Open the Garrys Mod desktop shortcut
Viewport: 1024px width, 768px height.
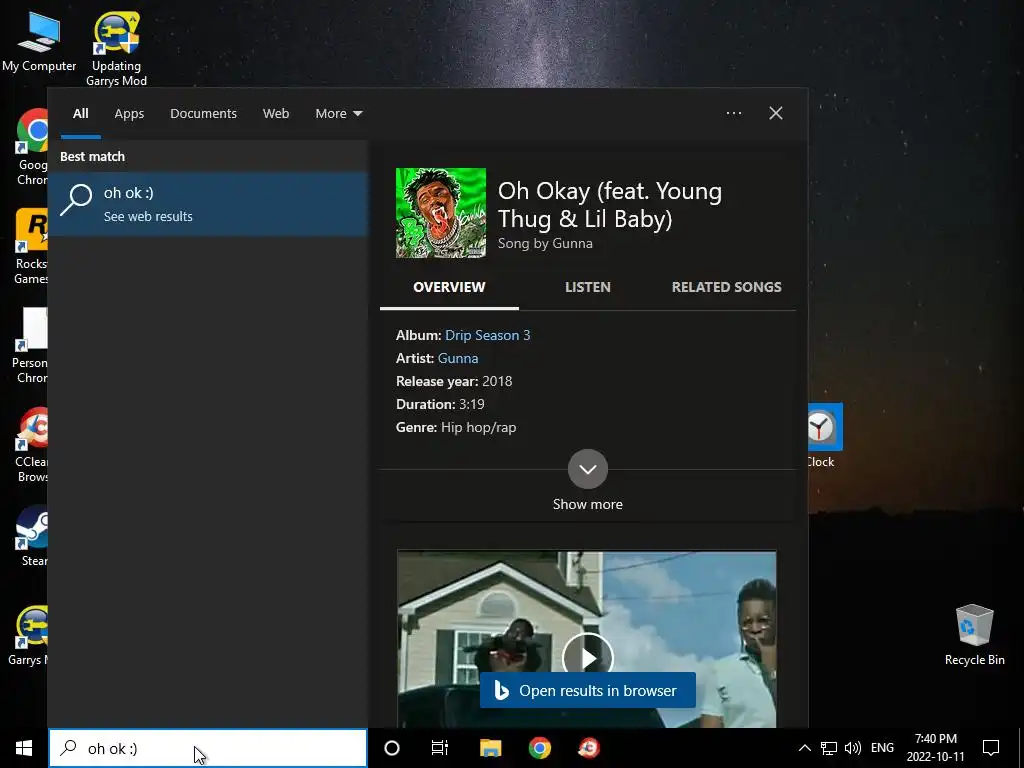pyautogui.click(x=27, y=636)
